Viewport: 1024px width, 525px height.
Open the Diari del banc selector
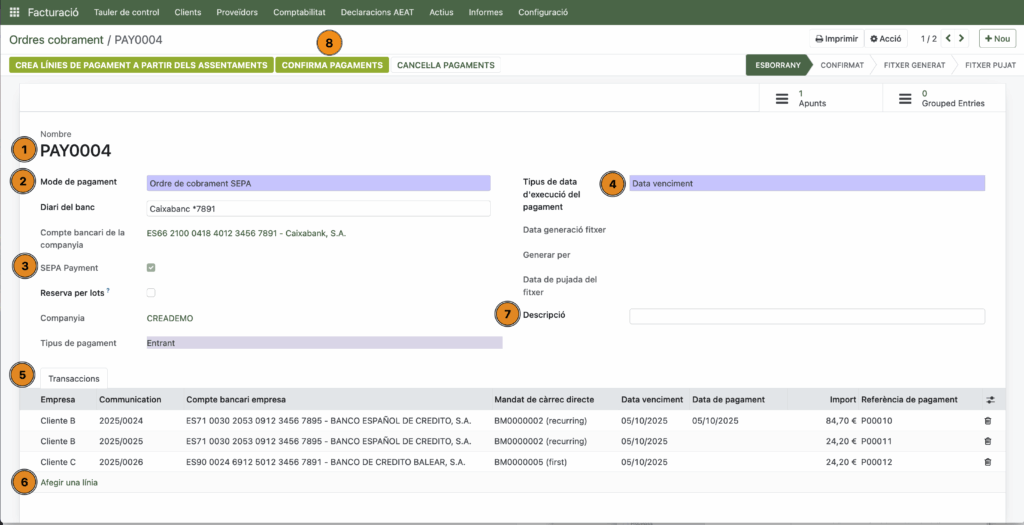pos(318,208)
